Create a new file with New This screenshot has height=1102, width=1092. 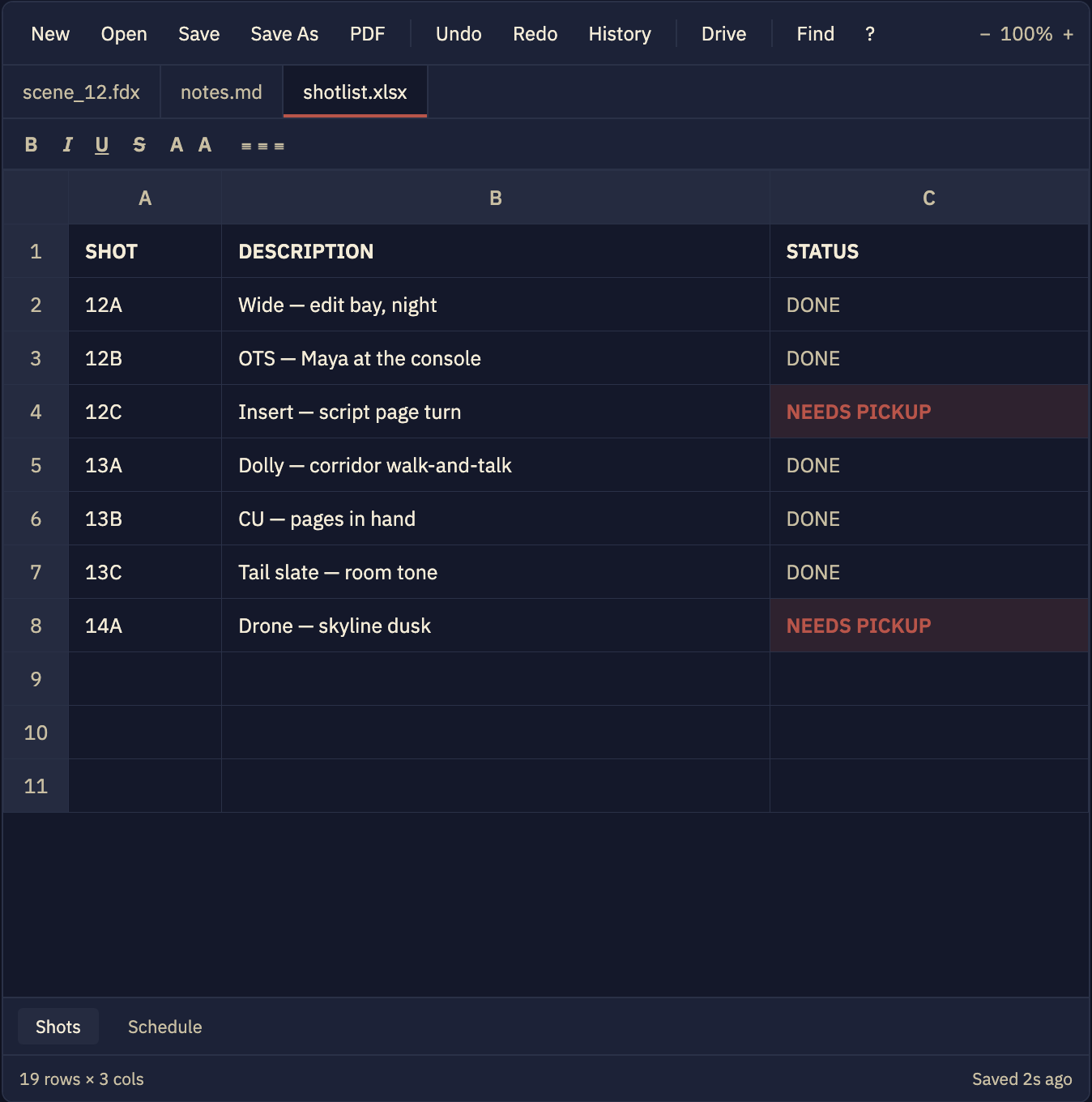pos(50,34)
